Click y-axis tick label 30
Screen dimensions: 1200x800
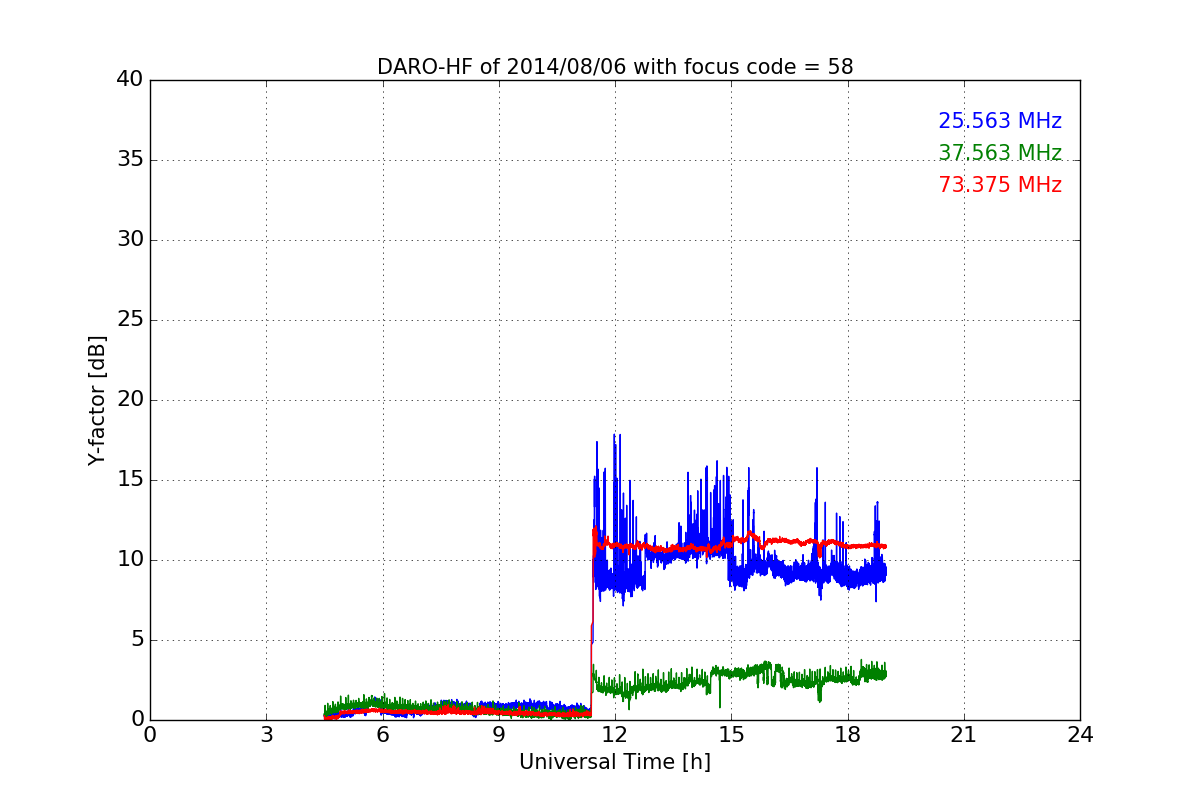[x=128, y=240]
